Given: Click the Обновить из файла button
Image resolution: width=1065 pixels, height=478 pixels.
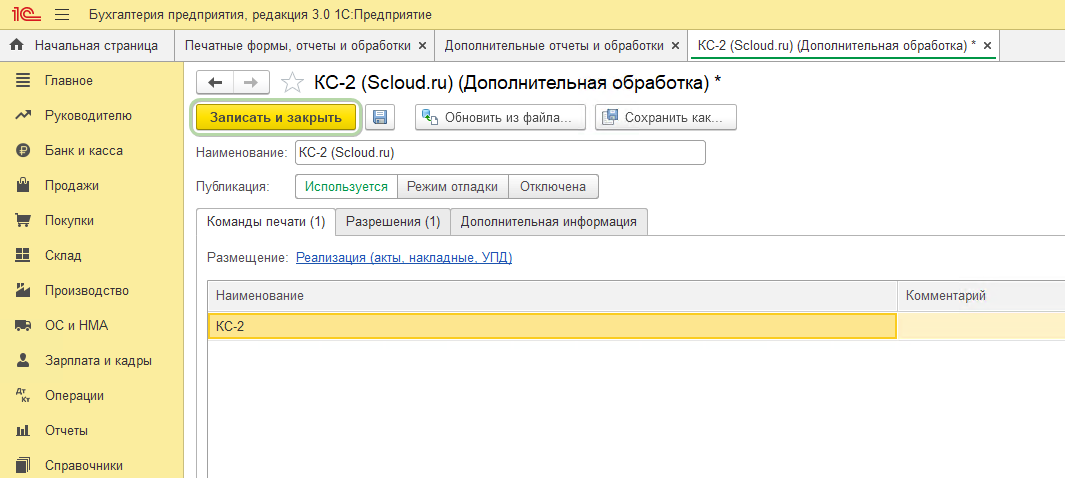Looking at the screenshot, I should pyautogui.click(x=501, y=117).
